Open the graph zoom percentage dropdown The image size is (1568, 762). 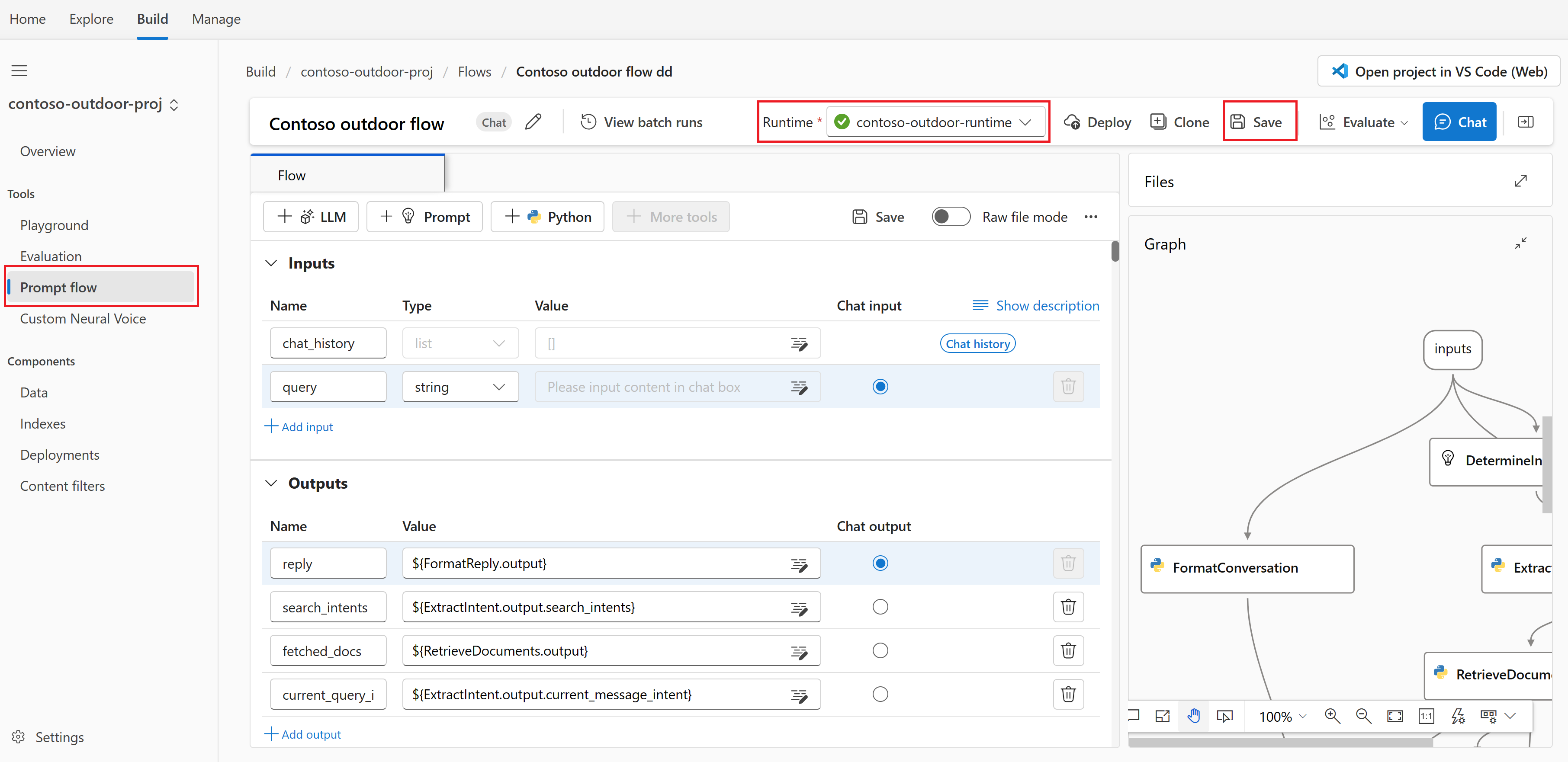[x=1282, y=716]
